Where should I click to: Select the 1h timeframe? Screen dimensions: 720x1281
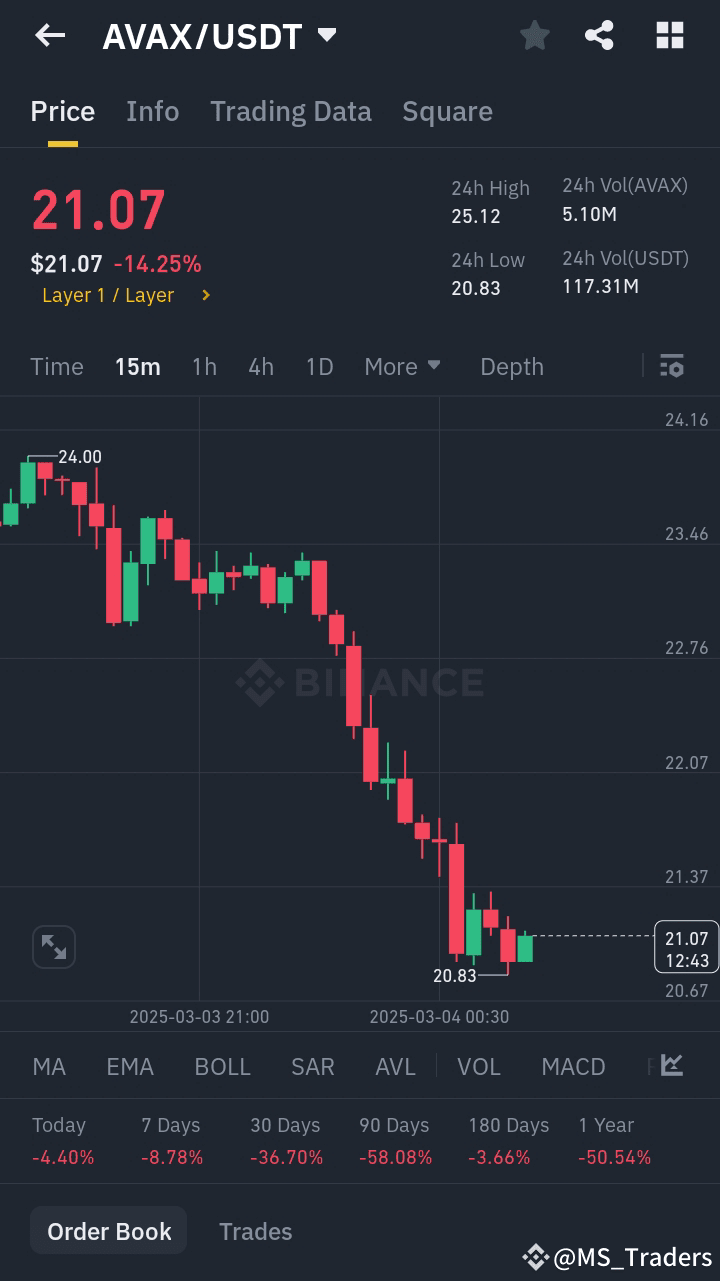(x=204, y=366)
